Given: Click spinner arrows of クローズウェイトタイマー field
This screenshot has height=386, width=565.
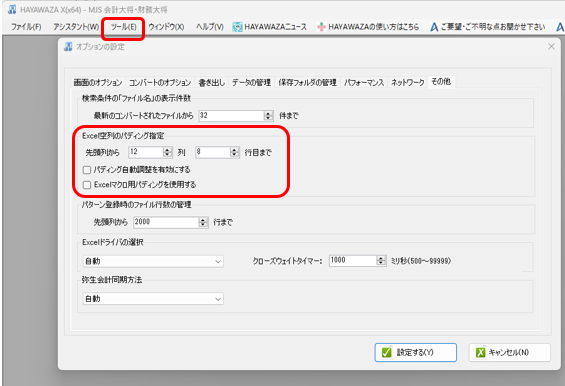Looking at the screenshot, I should pyautogui.click(x=381, y=260).
